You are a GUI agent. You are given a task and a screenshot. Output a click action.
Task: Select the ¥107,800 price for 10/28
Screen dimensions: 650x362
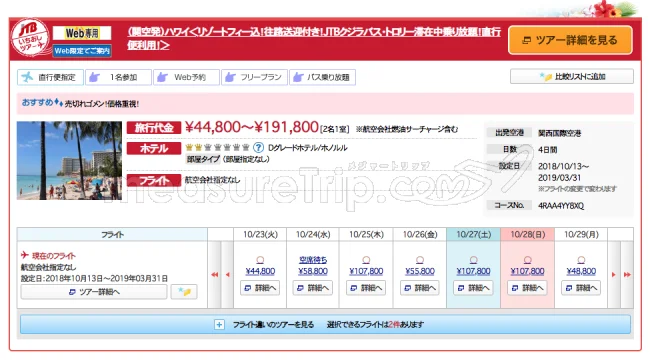click(x=527, y=271)
